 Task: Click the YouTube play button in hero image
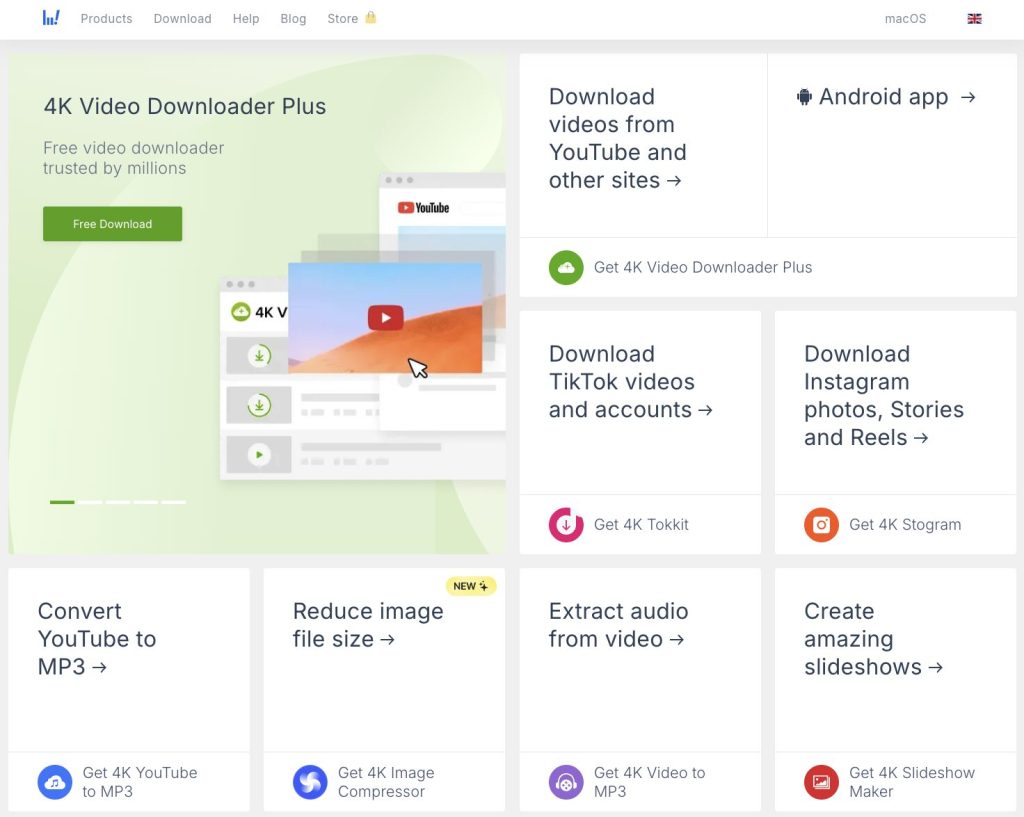click(x=385, y=318)
